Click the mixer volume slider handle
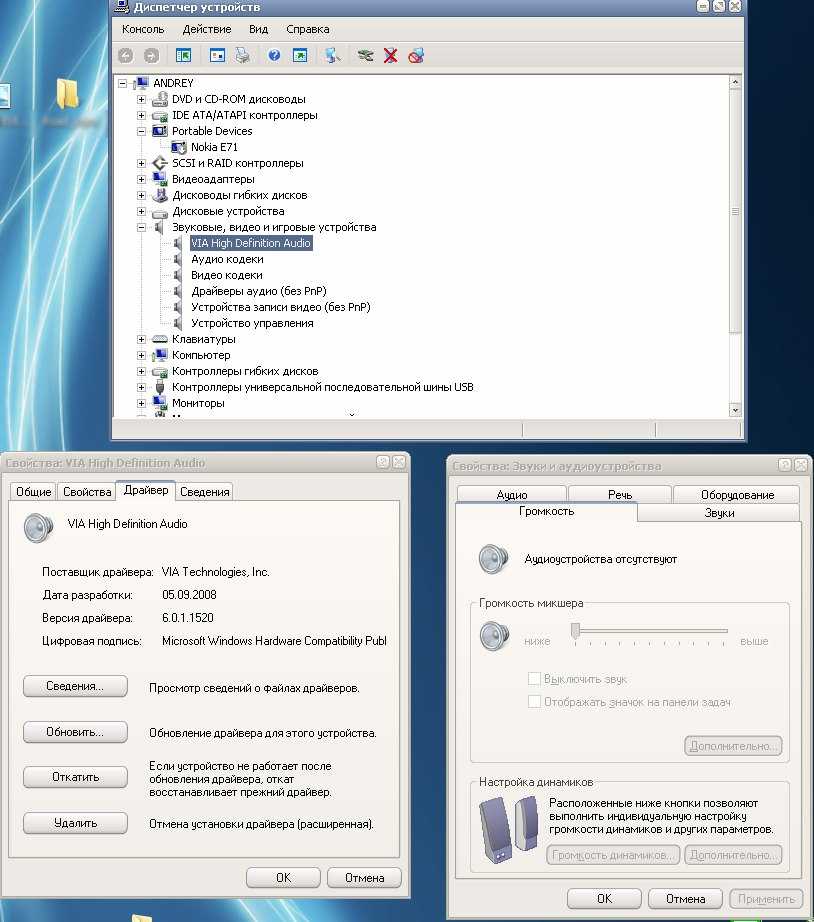Viewport: 814px width, 922px height. tap(576, 630)
